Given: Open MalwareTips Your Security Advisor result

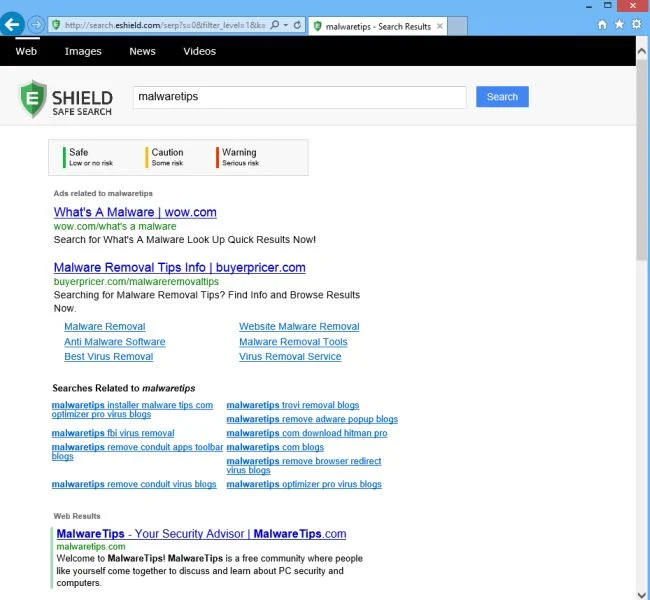Looking at the screenshot, I should point(201,534).
